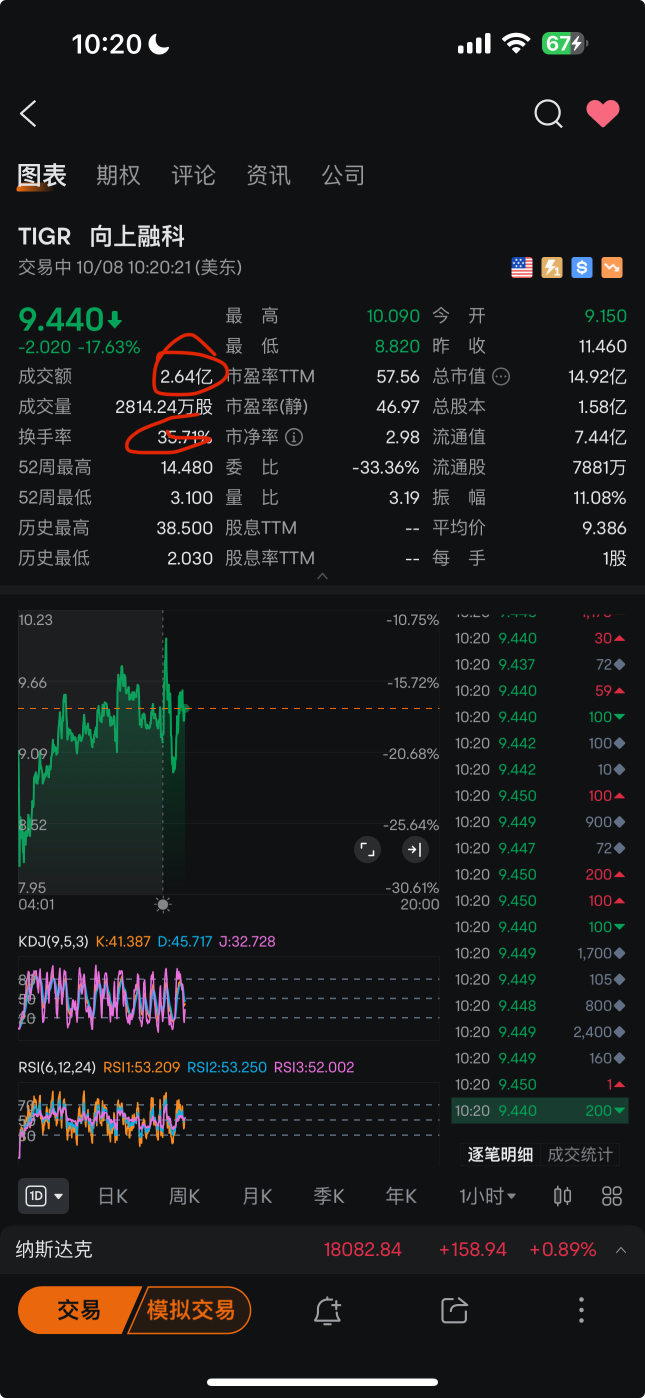Tap the Wi-Fi icon in status bar

point(516,43)
